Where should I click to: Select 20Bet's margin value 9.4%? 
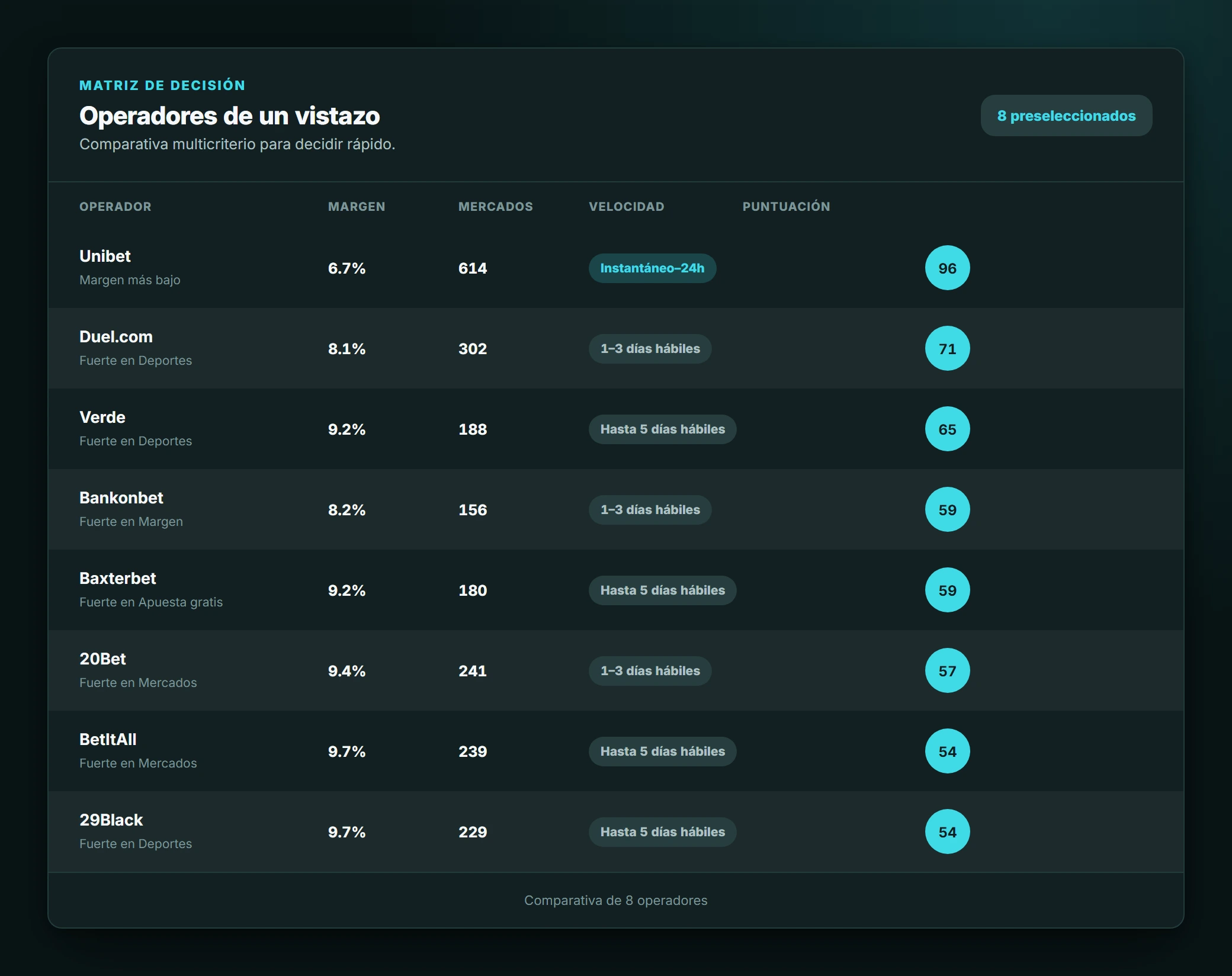[346, 671]
